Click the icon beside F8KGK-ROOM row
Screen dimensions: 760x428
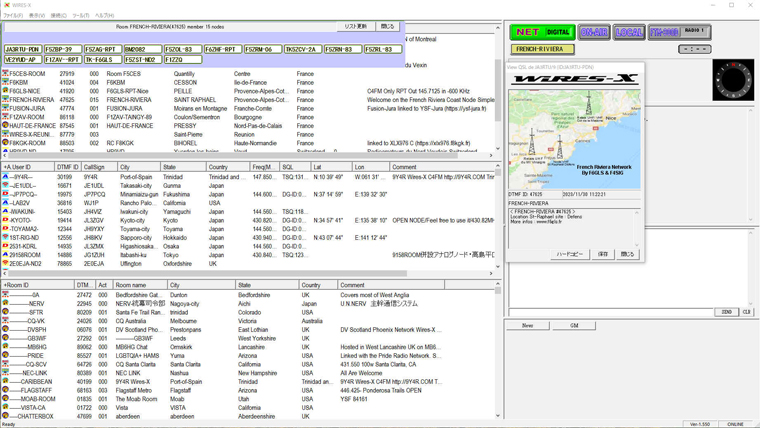tap(5, 143)
